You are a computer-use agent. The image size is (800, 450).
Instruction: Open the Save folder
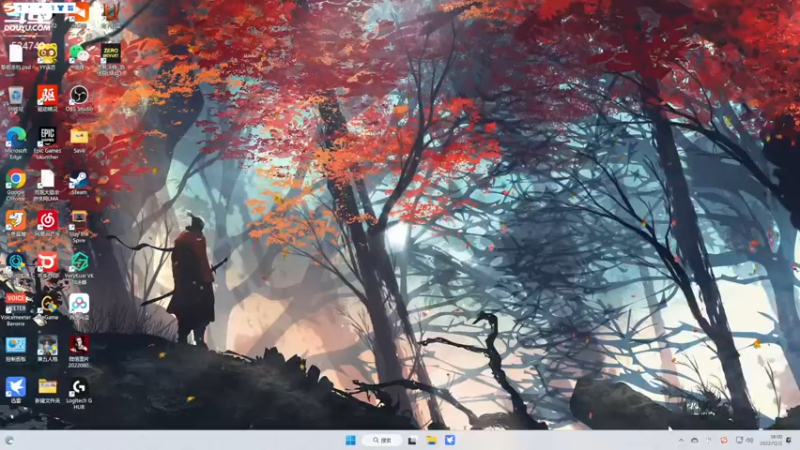point(79,138)
